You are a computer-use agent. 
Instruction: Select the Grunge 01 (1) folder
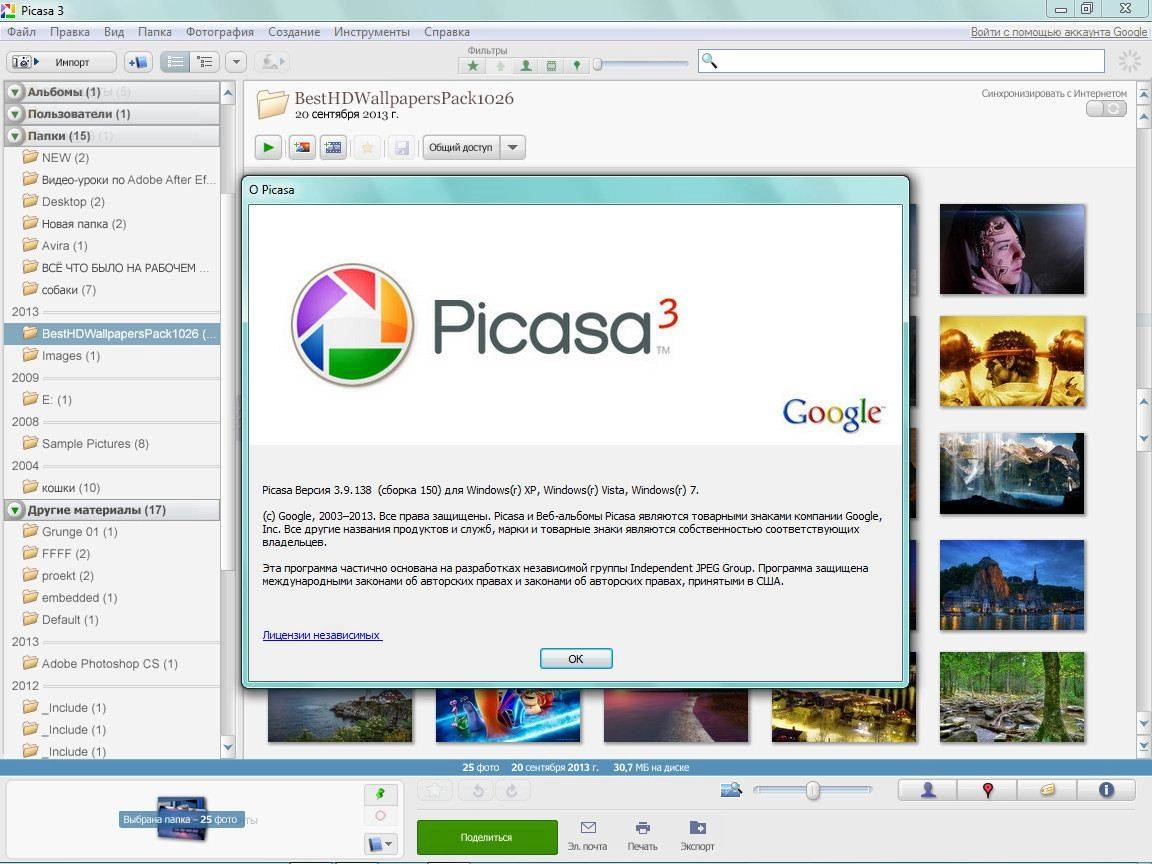click(112, 532)
